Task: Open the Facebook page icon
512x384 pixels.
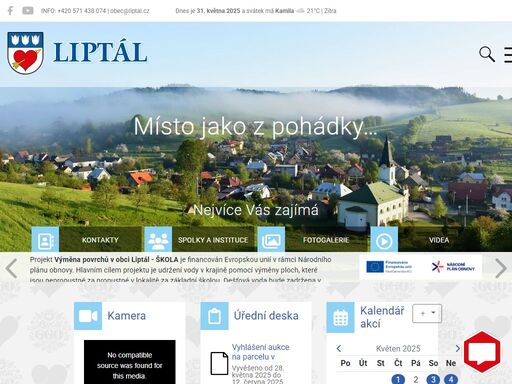Action: (x=10, y=11)
